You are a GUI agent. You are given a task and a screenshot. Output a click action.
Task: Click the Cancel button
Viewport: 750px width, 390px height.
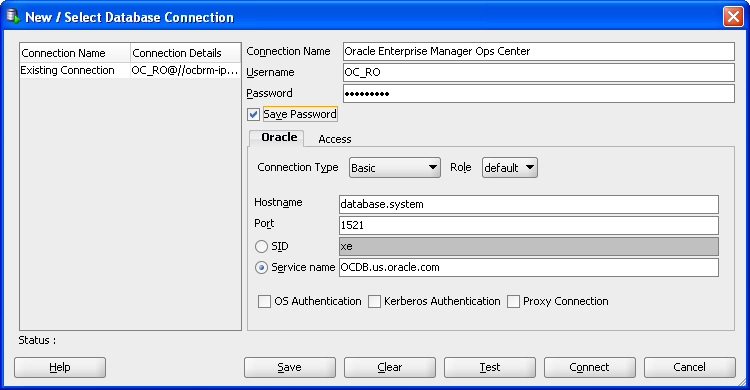[x=690, y=368]
